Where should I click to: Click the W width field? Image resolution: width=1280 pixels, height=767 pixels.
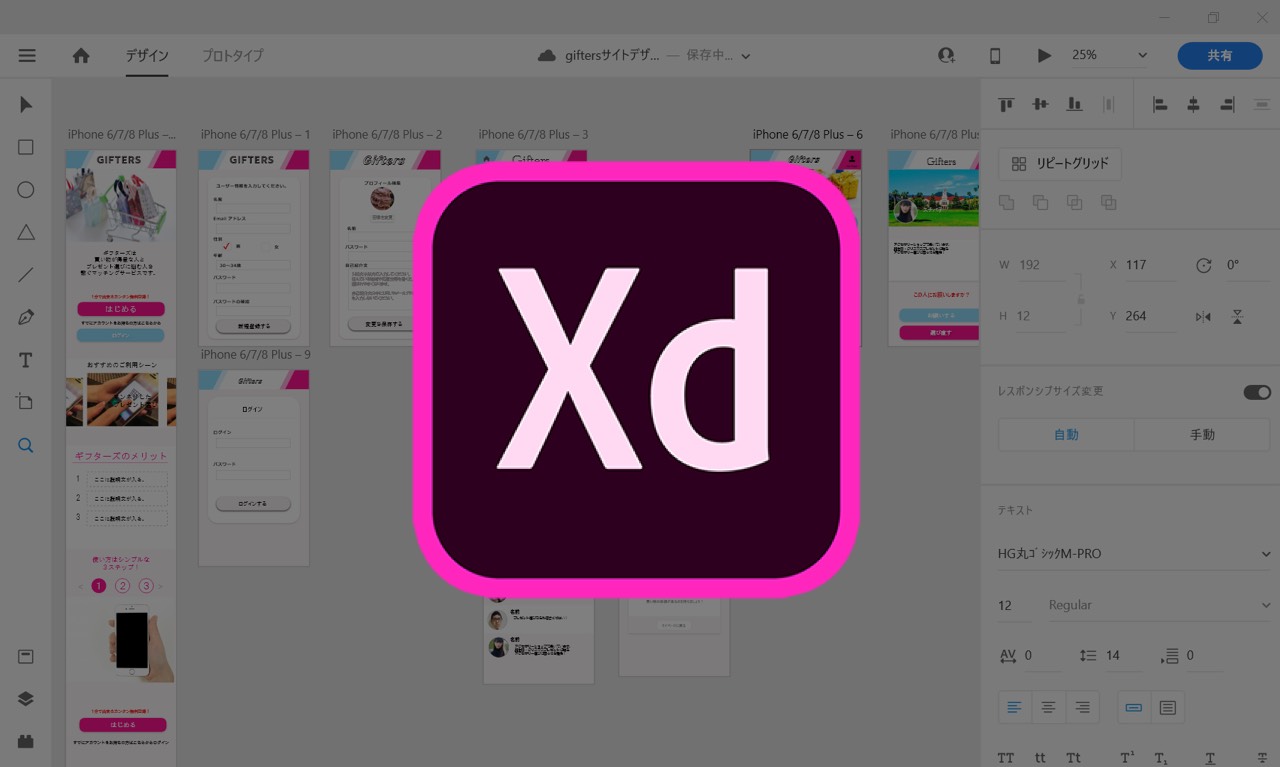[1042, 265]
